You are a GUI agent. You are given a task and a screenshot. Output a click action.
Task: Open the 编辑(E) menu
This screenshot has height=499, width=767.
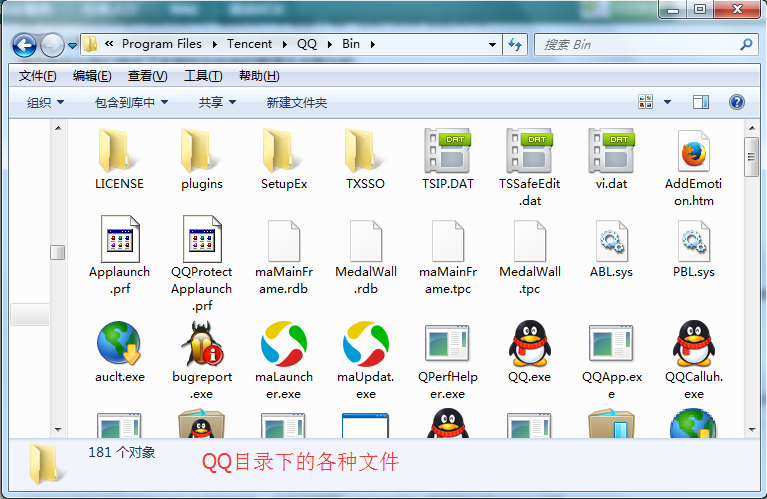(92, 76)
